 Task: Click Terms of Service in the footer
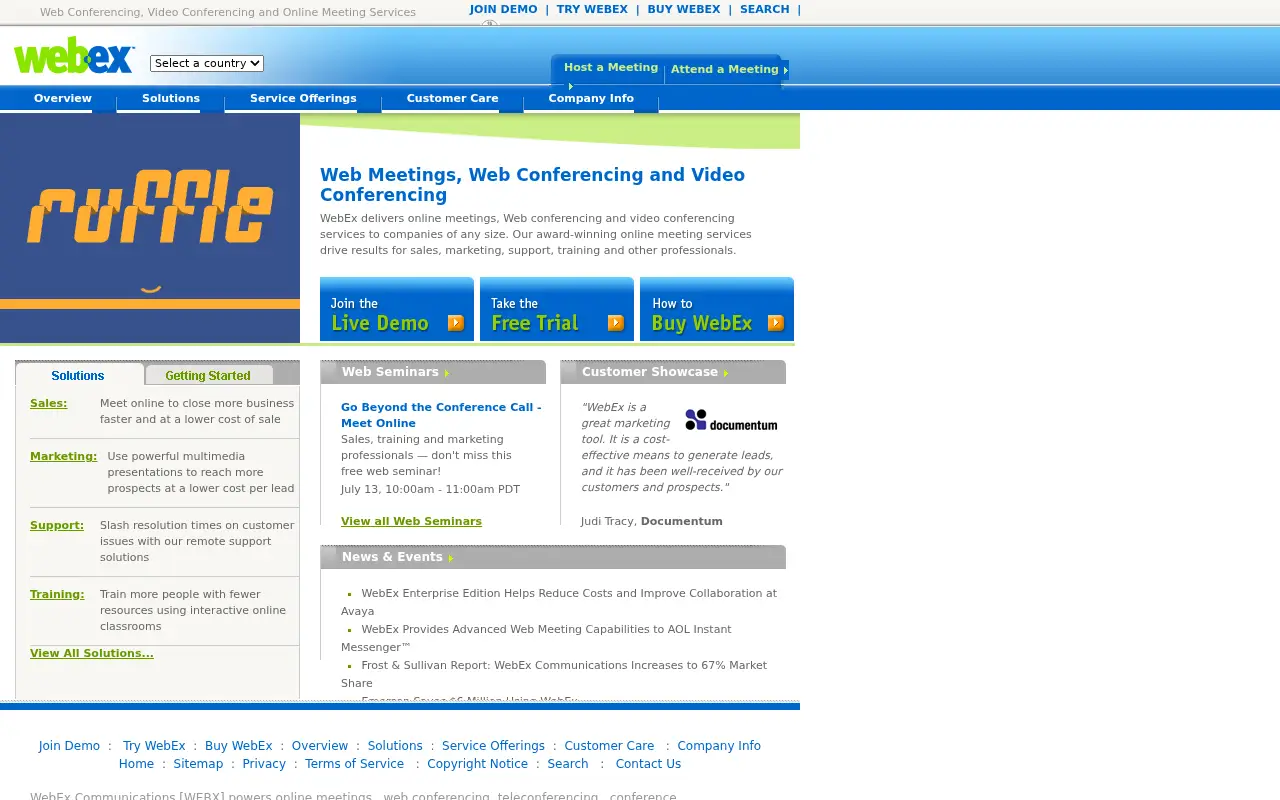pyautogui.click(x=354, y=764)
